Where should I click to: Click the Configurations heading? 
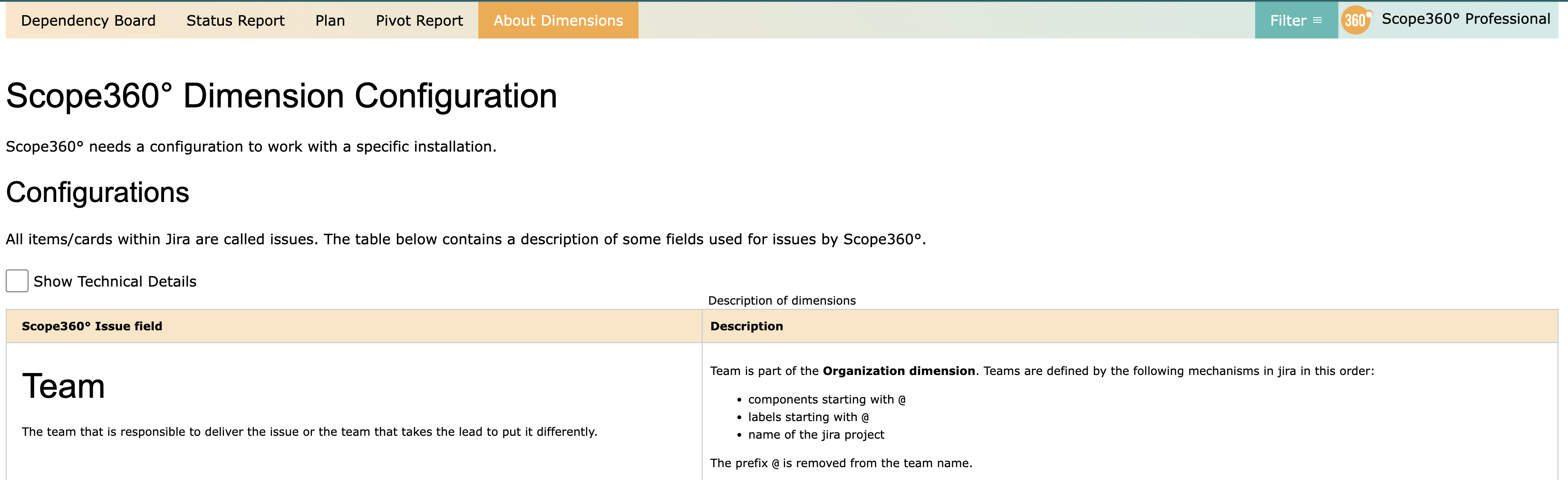97,192
